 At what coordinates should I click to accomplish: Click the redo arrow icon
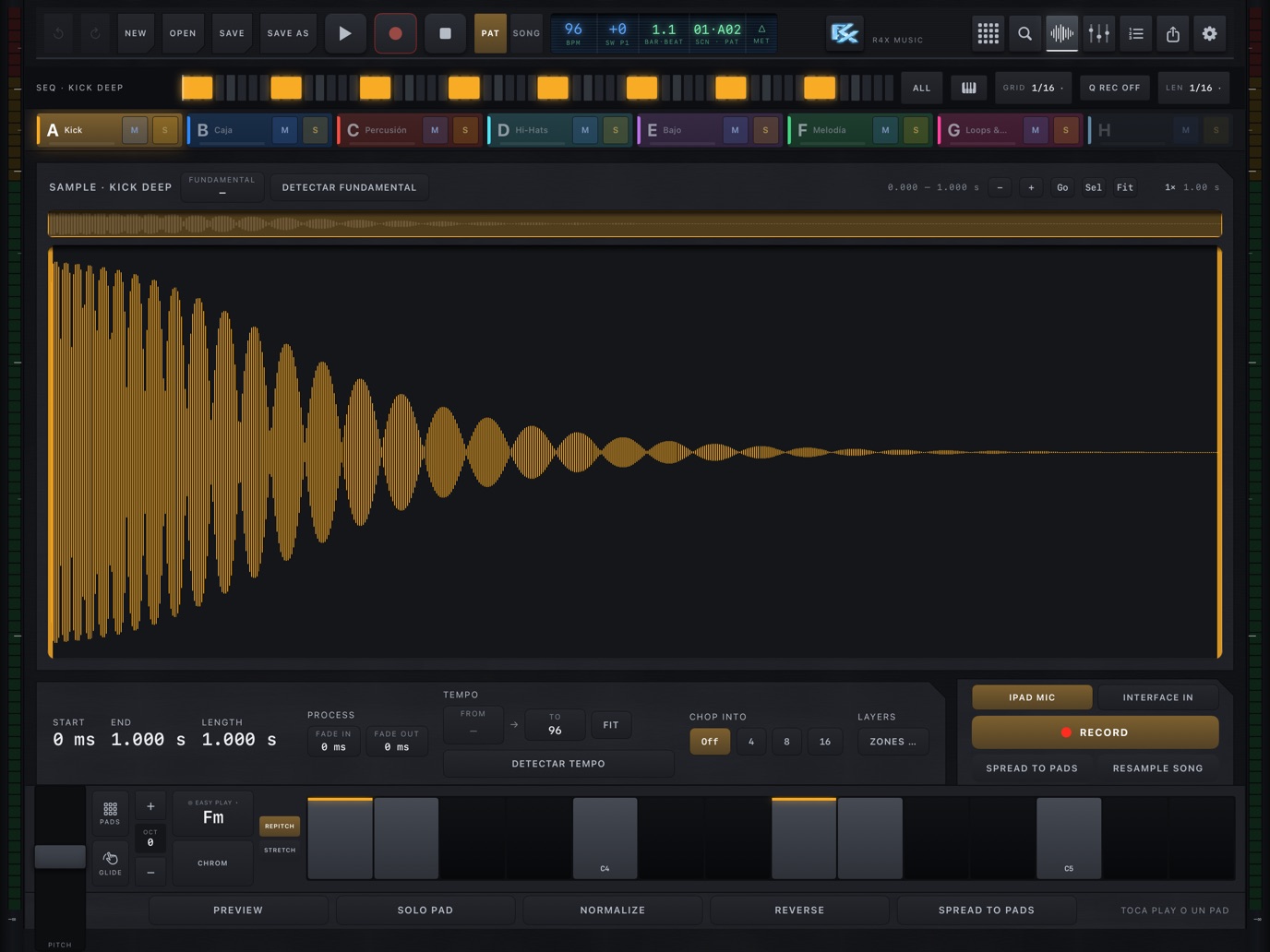95,33
